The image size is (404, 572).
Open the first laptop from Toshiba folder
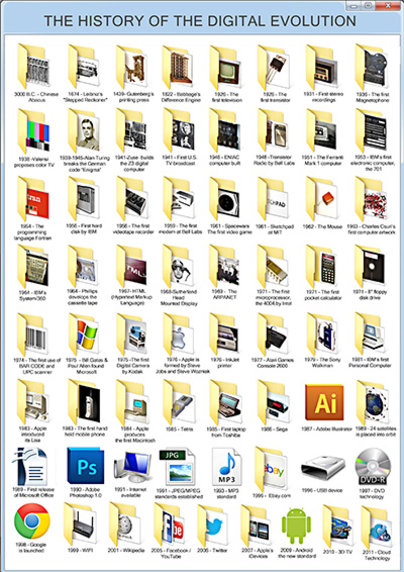click(x=226, y=402)
